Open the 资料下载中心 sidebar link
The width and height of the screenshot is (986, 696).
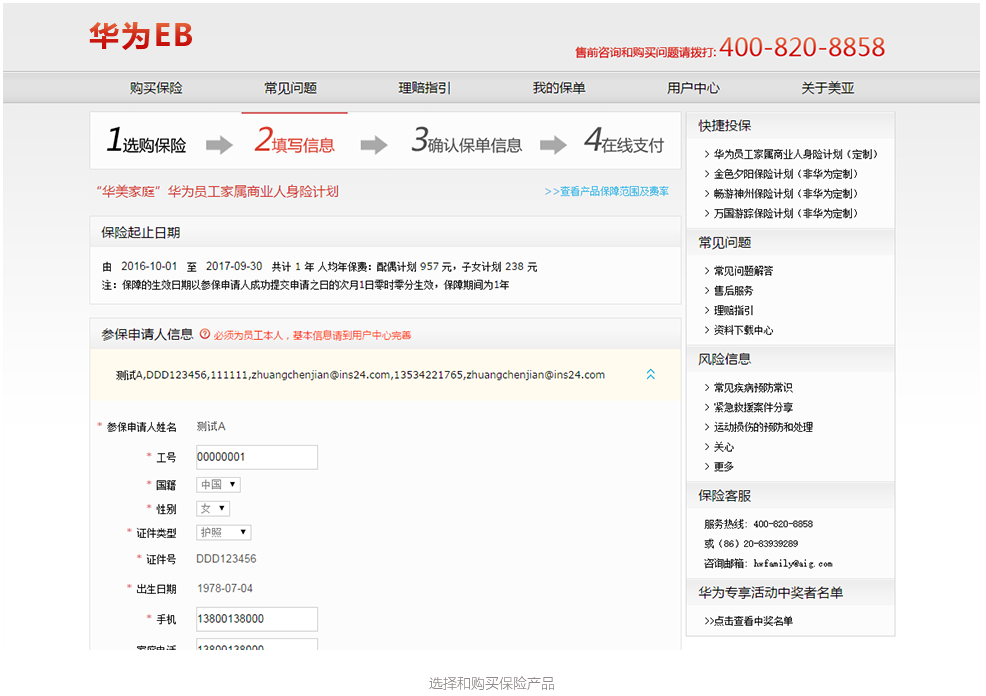click(743, 330)
